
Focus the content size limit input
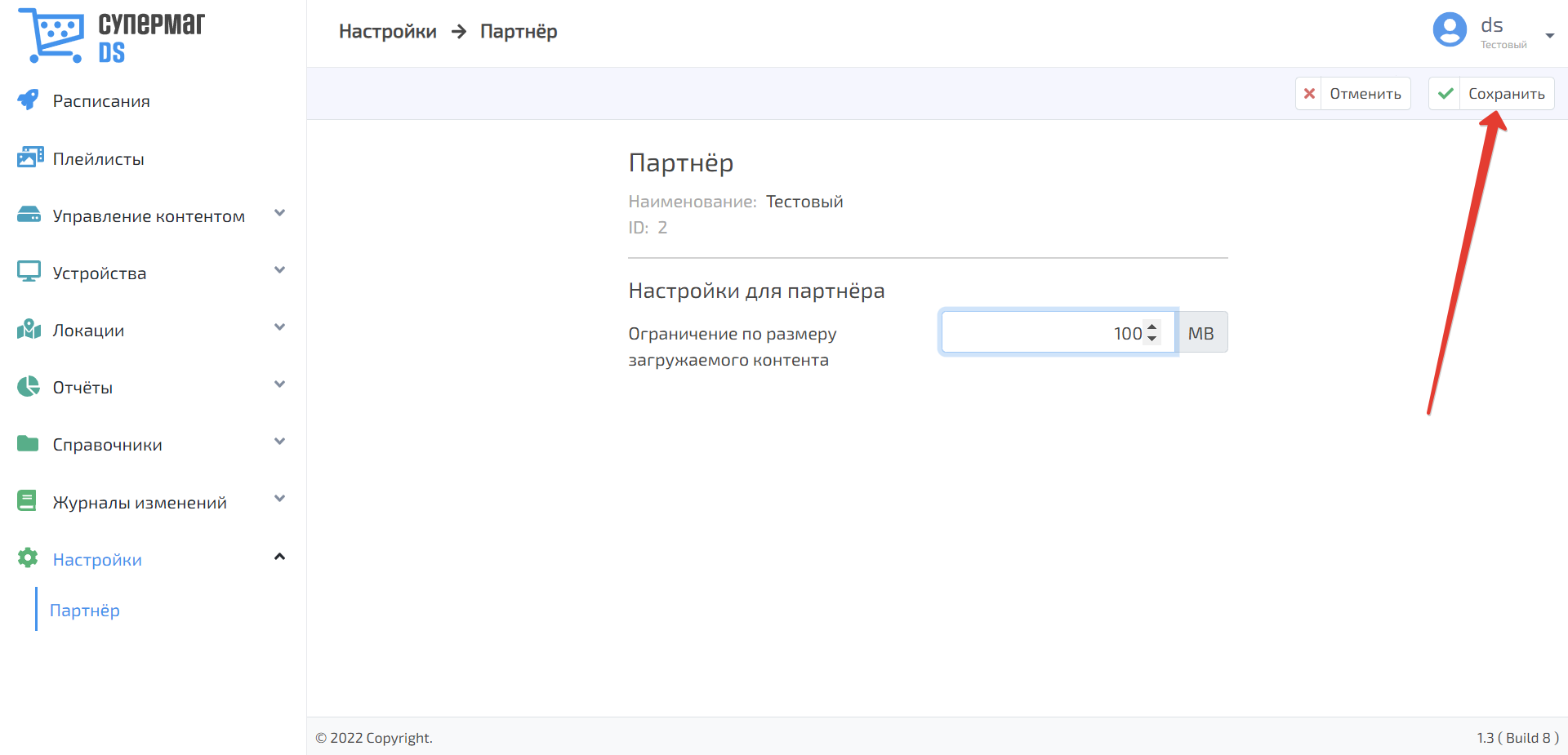[x=1058, y=332]
